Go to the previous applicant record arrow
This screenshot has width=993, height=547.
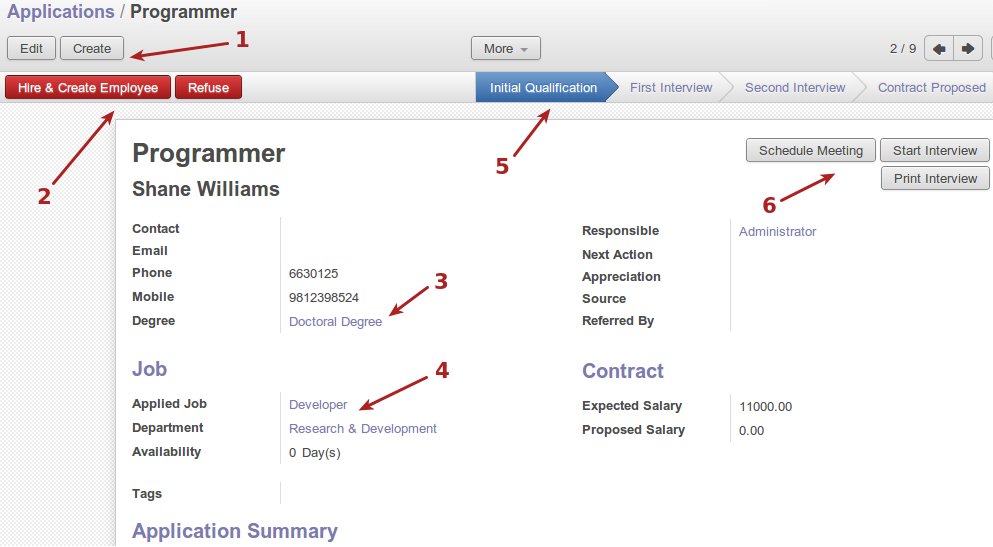point(939,49)
